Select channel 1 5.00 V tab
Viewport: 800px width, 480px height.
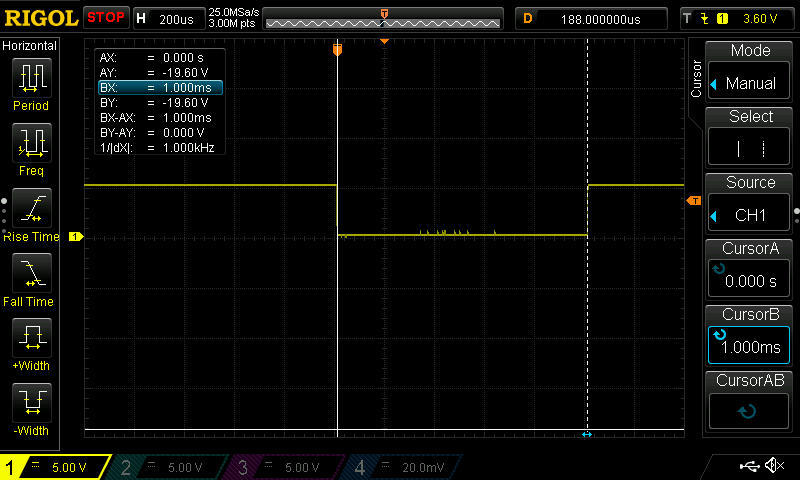click(55, 467)
